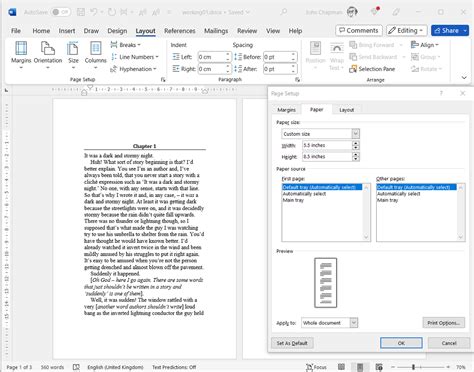Open the Orientation options

[48, 55]
